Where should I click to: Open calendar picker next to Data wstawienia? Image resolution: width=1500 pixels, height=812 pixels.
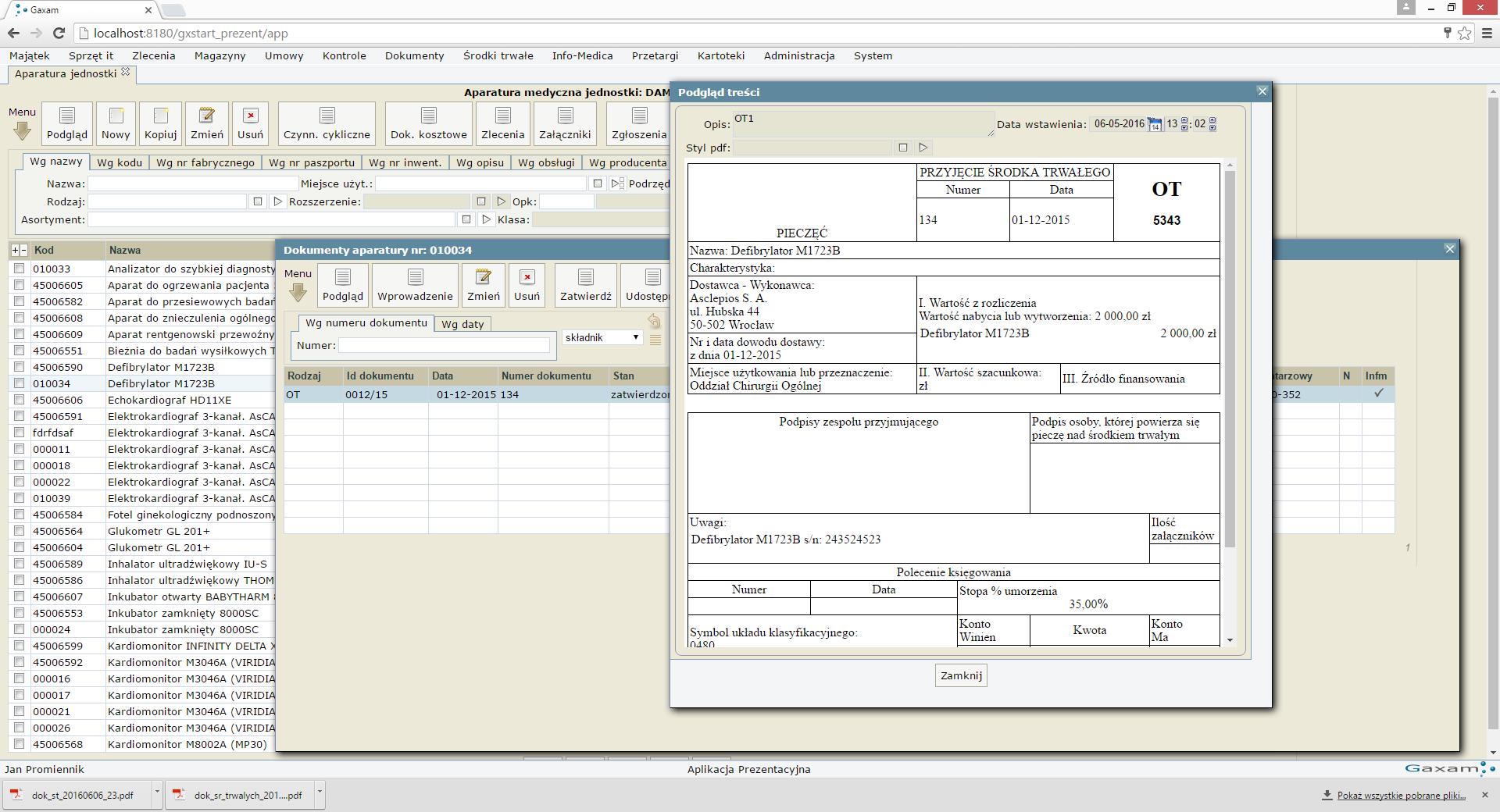pyautogui.click(x=1154, y=124)
